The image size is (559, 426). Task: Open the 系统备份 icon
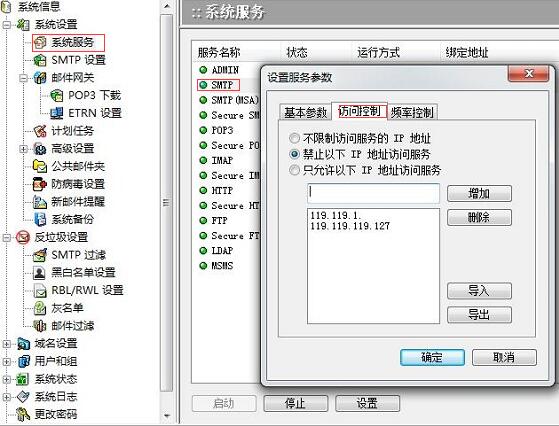tap(40, 219)
